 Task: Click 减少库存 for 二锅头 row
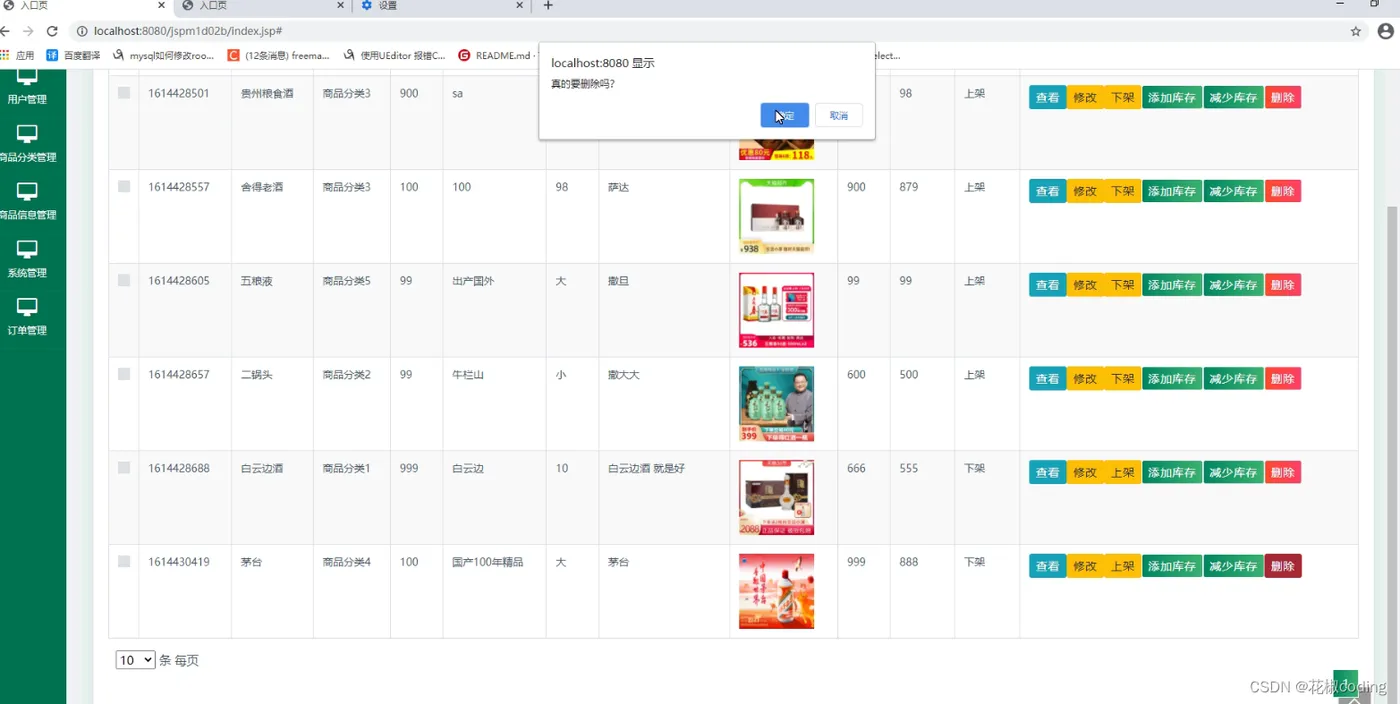tap(1233, 379)
